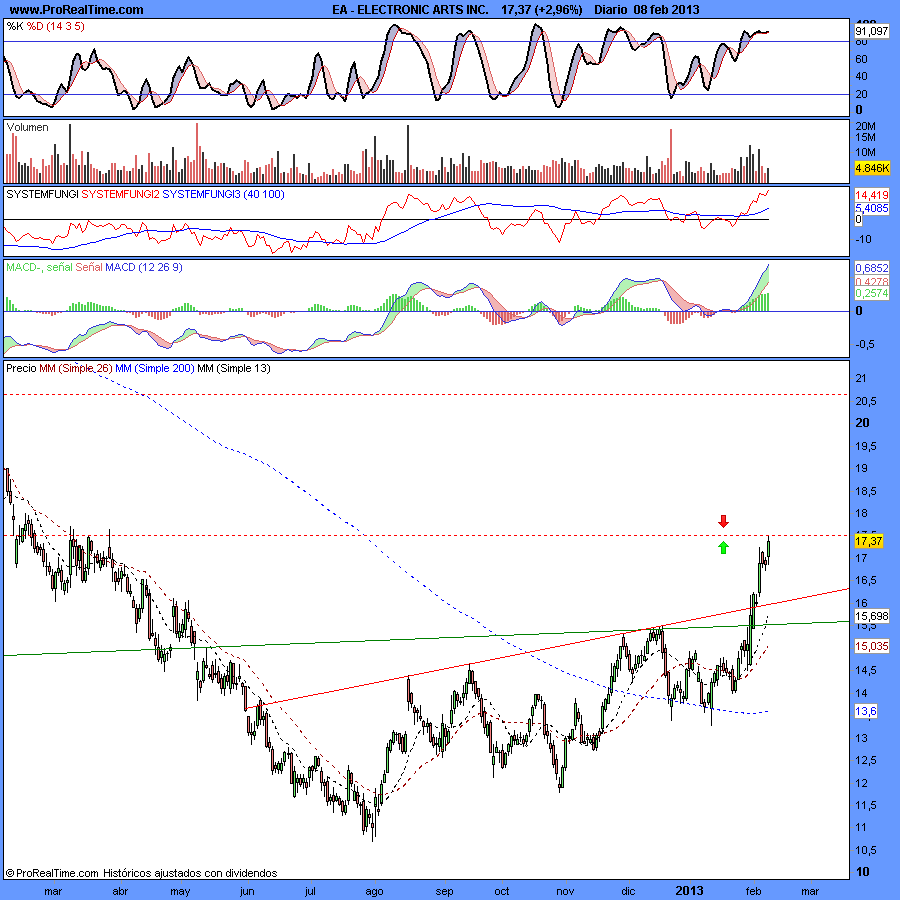Click the red 15,035 moving average value tag
The width and height of the screenshot is (900, 900).
tap(871, 646)
